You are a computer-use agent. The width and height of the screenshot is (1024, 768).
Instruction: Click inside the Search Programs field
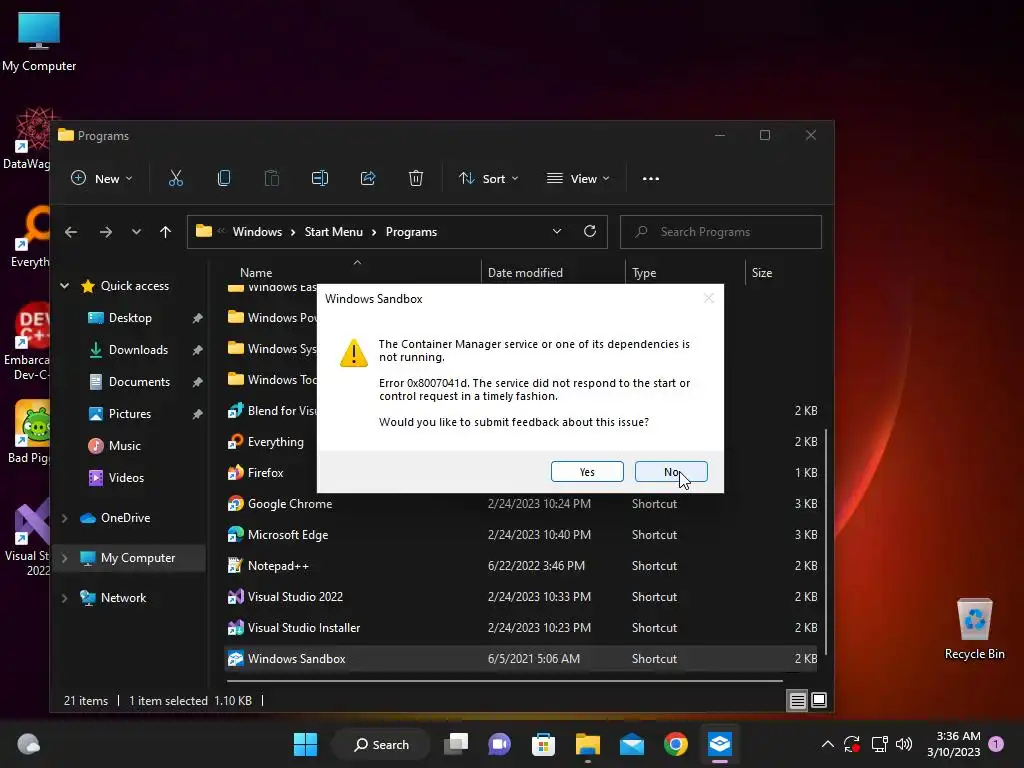[720, 232]
